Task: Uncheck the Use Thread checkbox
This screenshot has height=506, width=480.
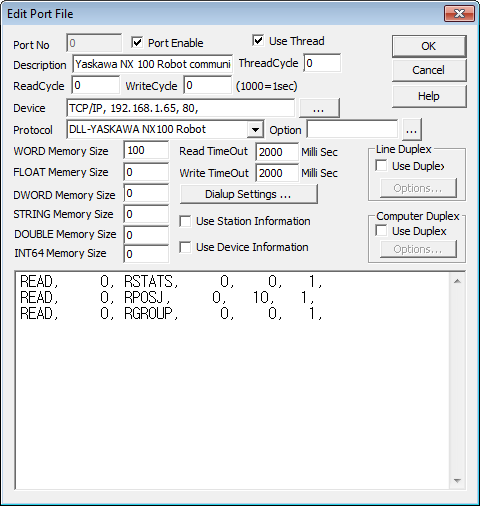Action: click(258, 40)
